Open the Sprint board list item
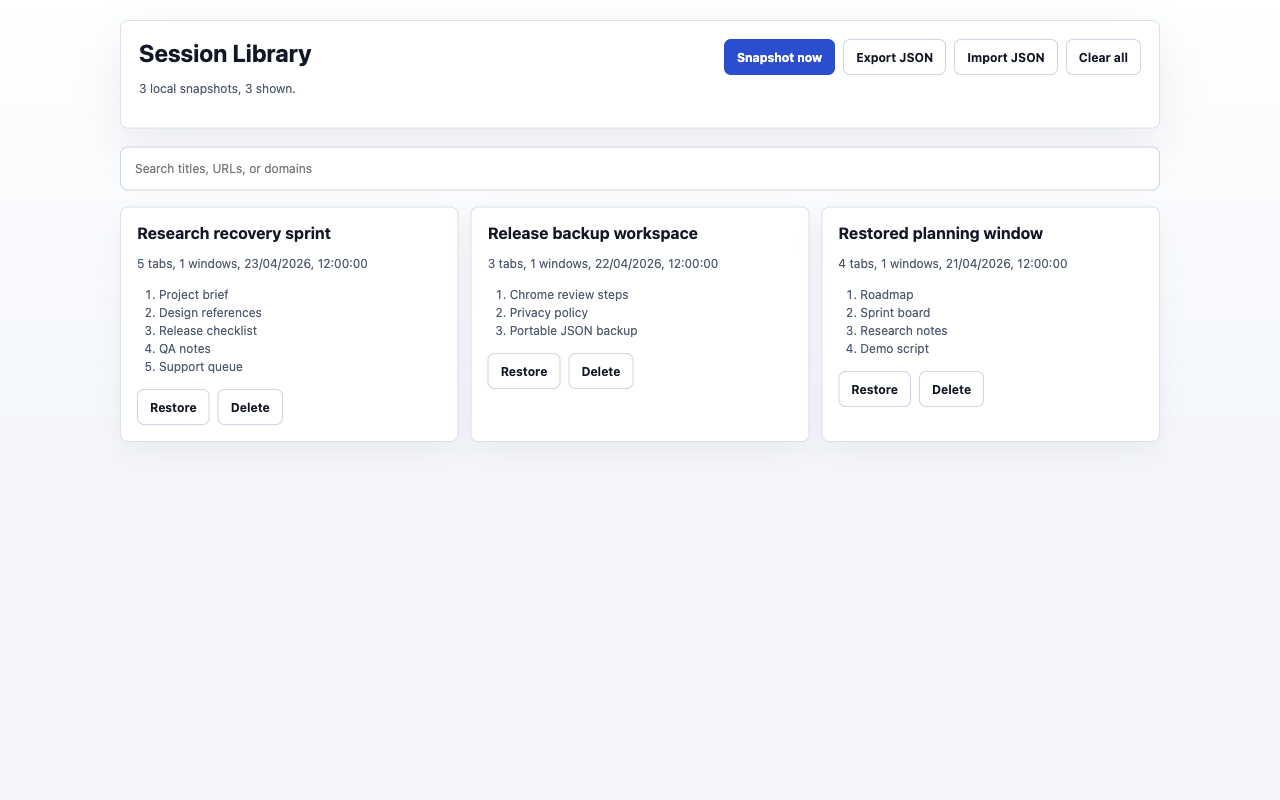Image resolution: width=1280 pixels, height=800 pixels. click(894, 312)
